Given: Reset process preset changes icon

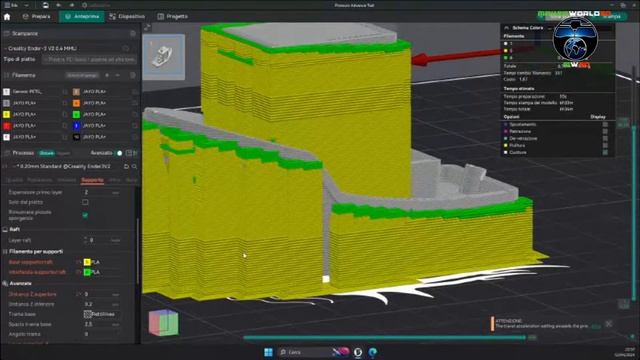Looking at the screenshot, I should tap(127, 167).
